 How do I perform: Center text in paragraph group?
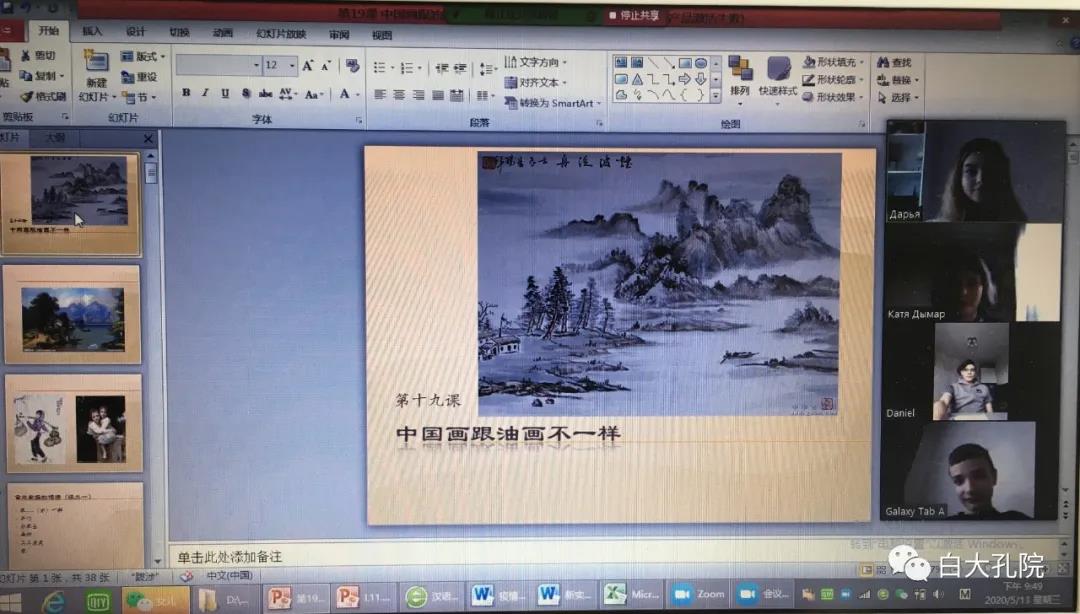click(399, 94)
